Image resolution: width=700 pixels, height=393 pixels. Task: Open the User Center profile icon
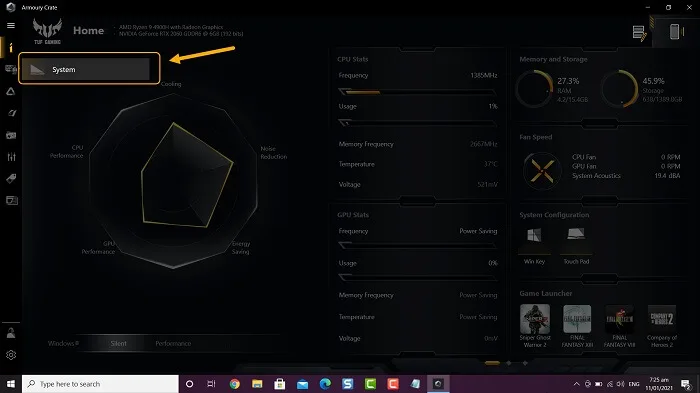(11, 333)
